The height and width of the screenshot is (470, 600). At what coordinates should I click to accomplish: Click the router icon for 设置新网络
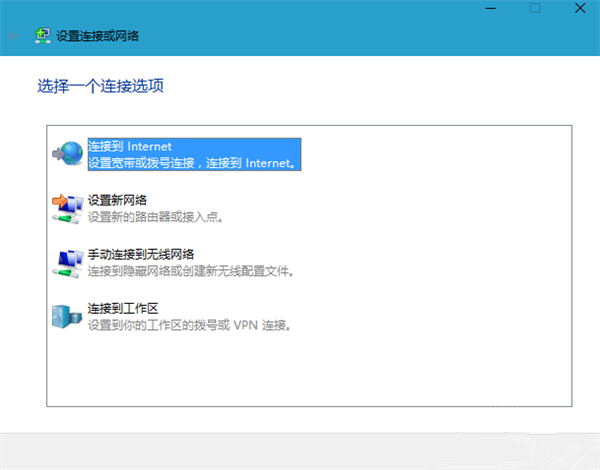pyautogui.click(x=66, y=208)
